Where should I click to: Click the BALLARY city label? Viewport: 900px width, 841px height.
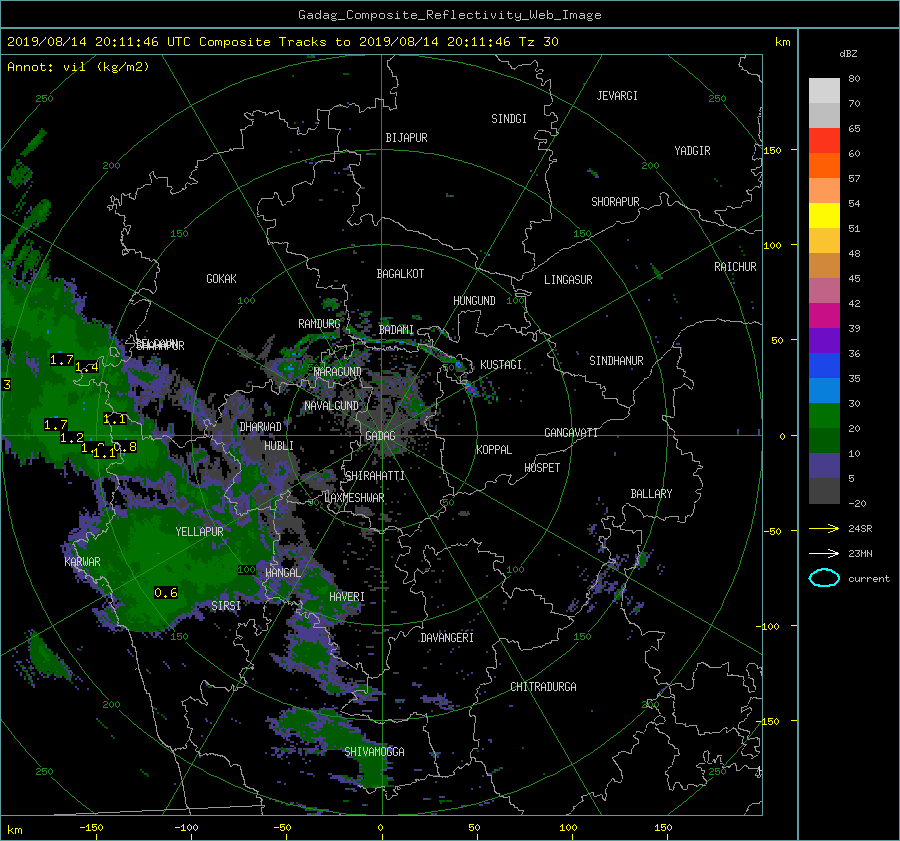tap(651, 494)
